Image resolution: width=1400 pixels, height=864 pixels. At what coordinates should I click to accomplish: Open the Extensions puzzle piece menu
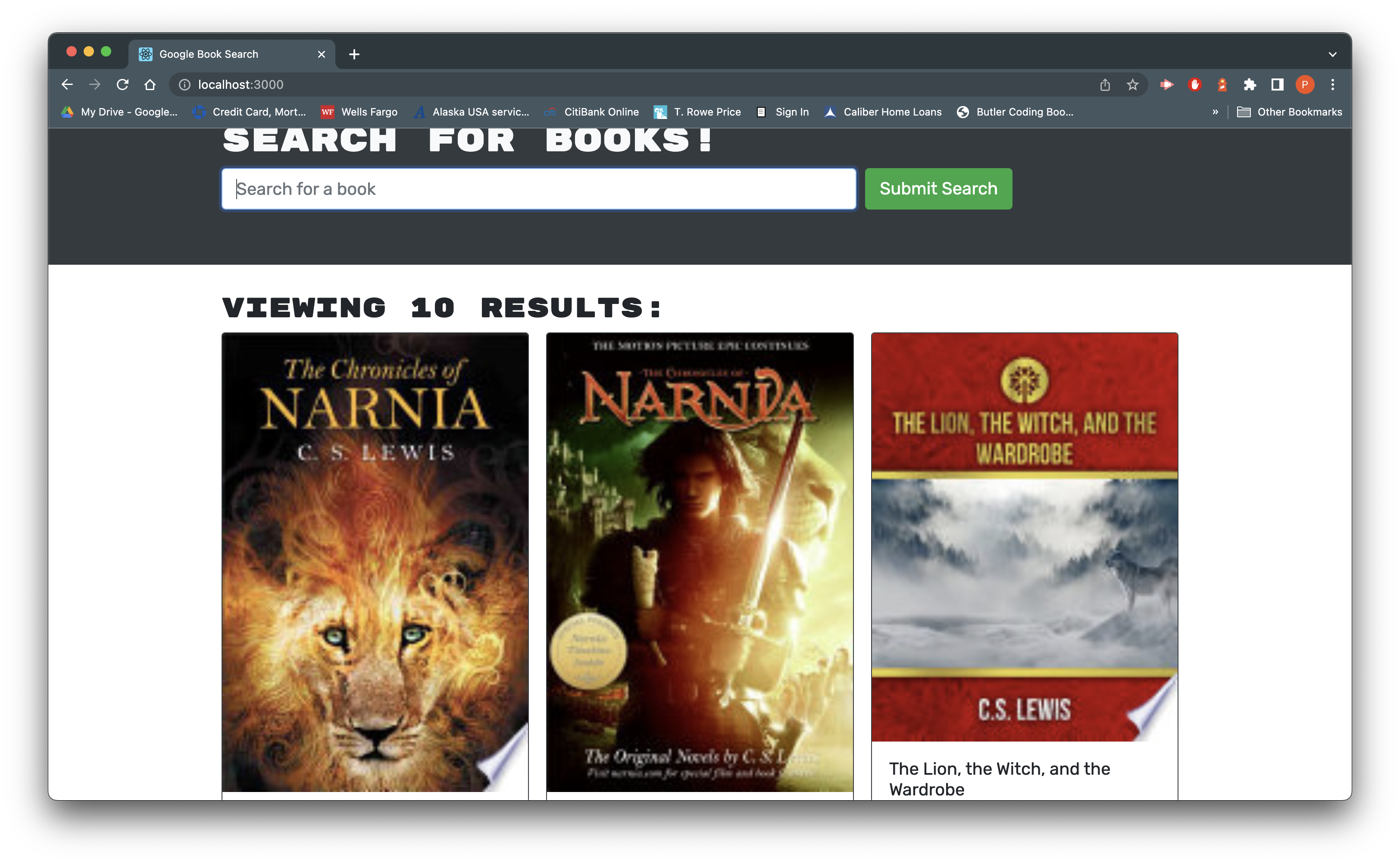[x=1250, y=85]
